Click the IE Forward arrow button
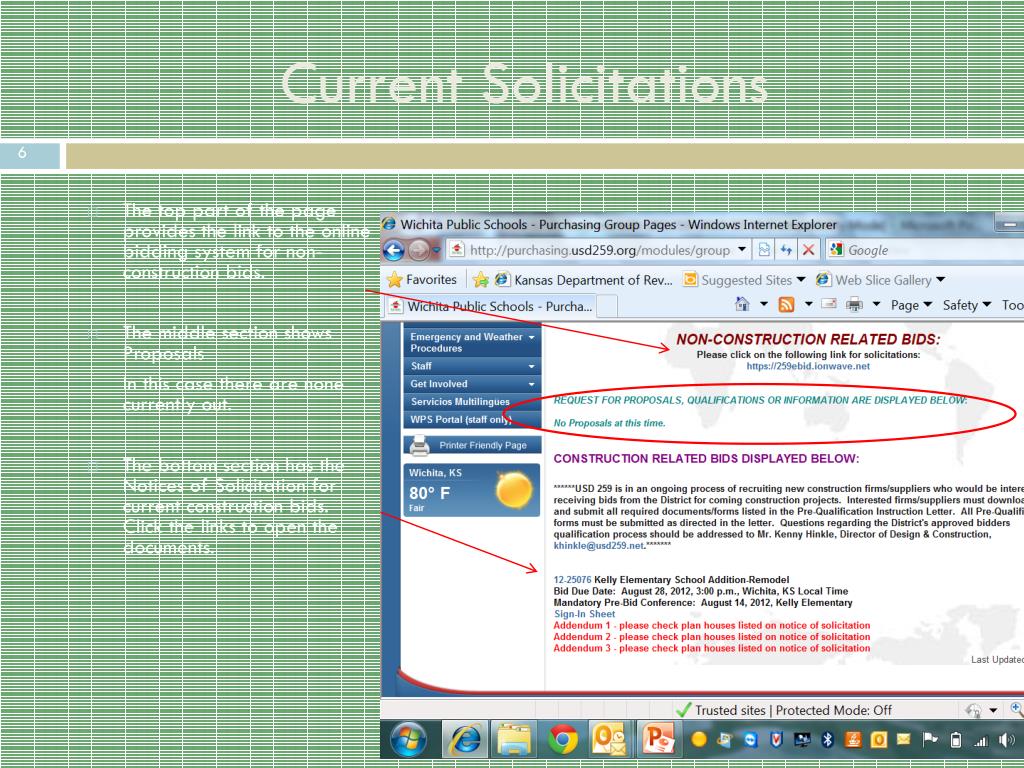This screenshot has height=768, width=1024. (x=419, y=250)
